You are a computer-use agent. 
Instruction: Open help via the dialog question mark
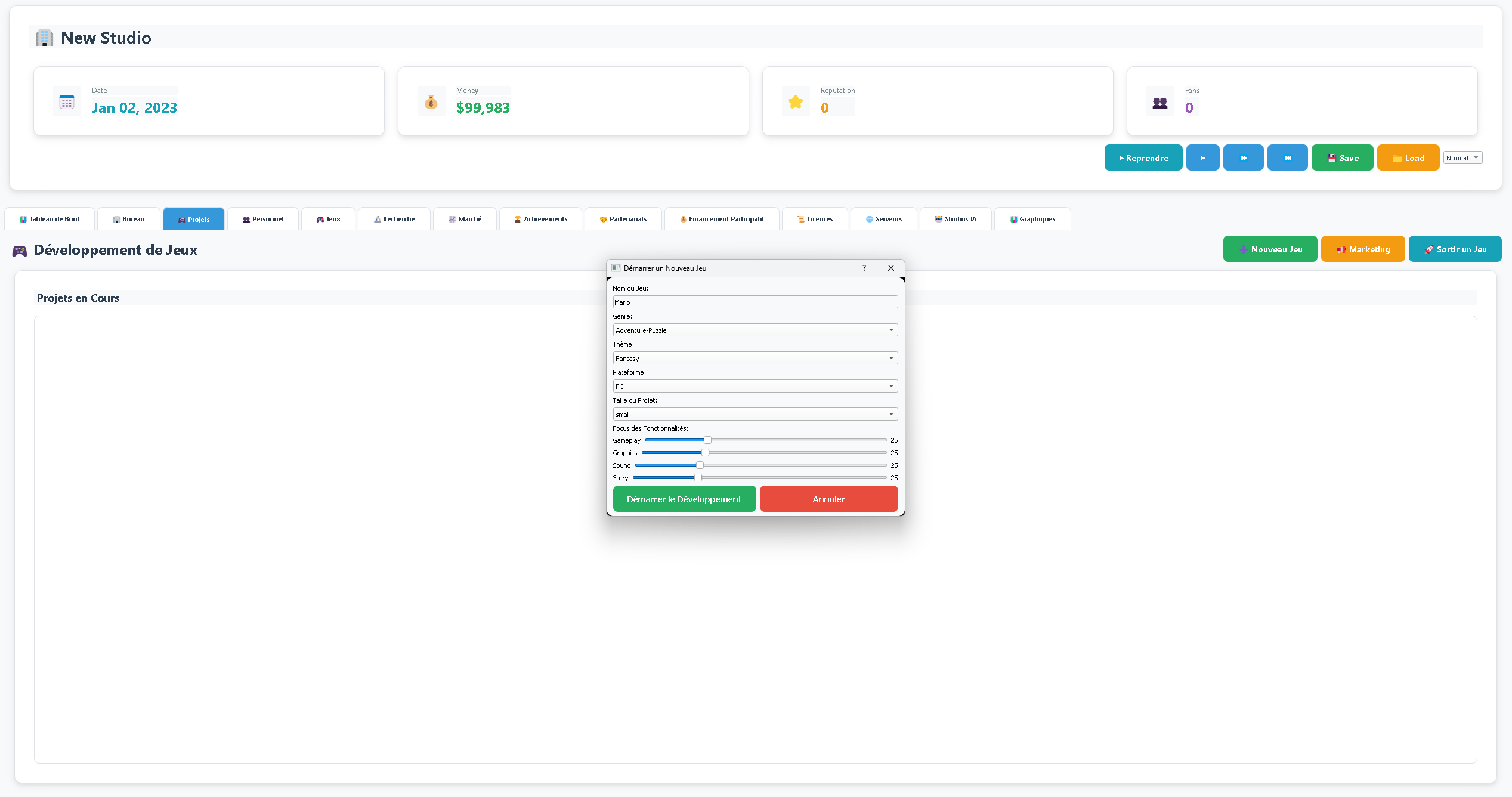864,268
